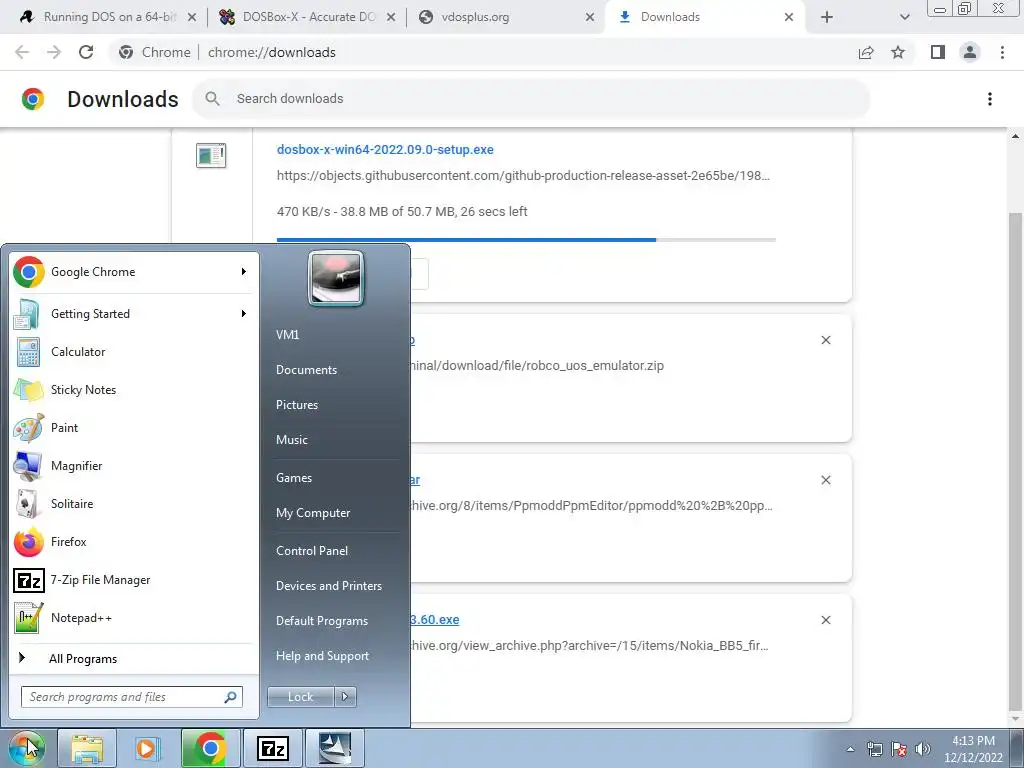Remove PpmoddPpmEditor download entry
The height and width of the screenshot is (768, 1024).
click(x=826, y=480)
